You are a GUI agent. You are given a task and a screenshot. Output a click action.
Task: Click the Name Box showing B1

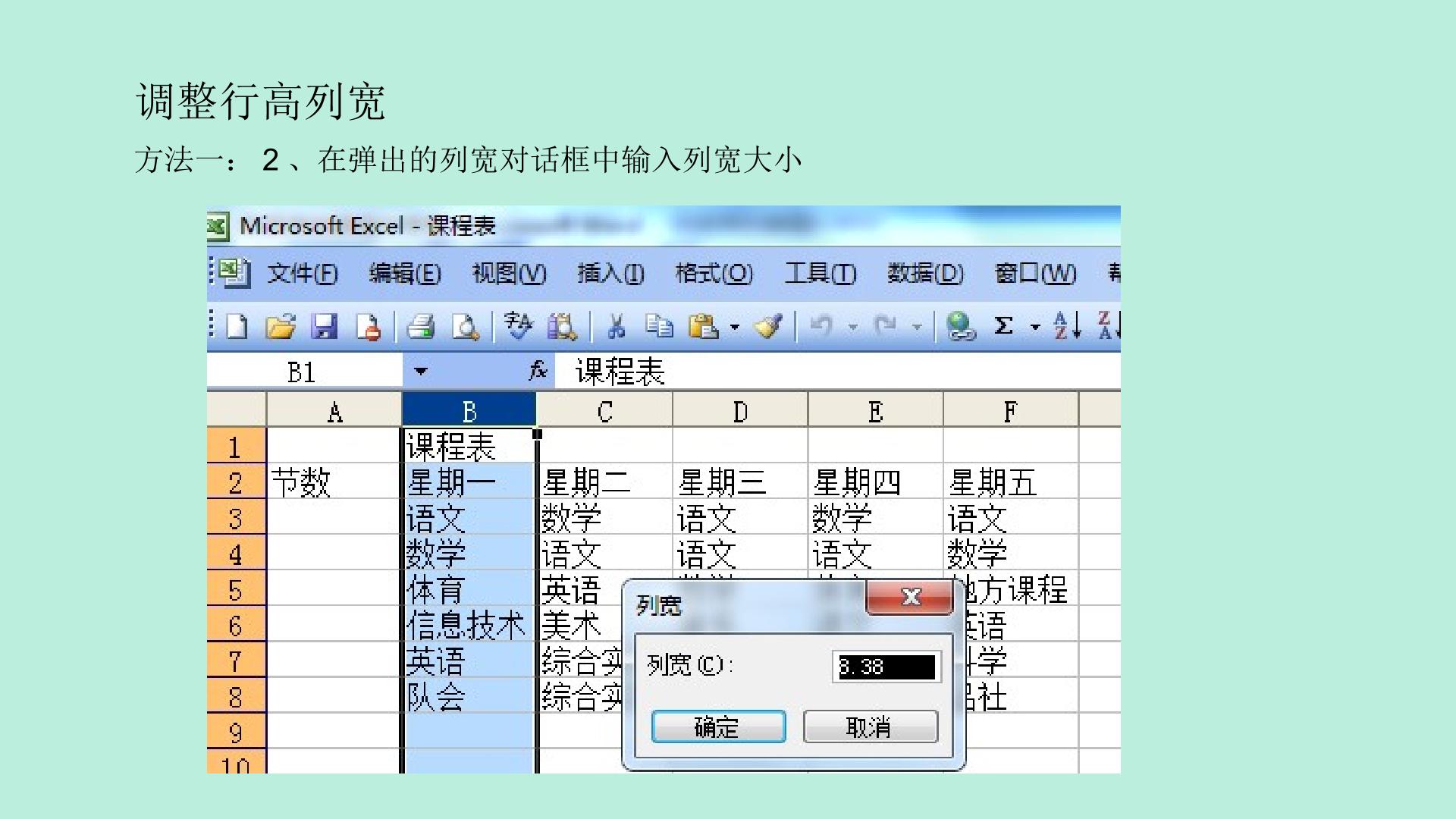pyautogui.click(x=305, y=372)
